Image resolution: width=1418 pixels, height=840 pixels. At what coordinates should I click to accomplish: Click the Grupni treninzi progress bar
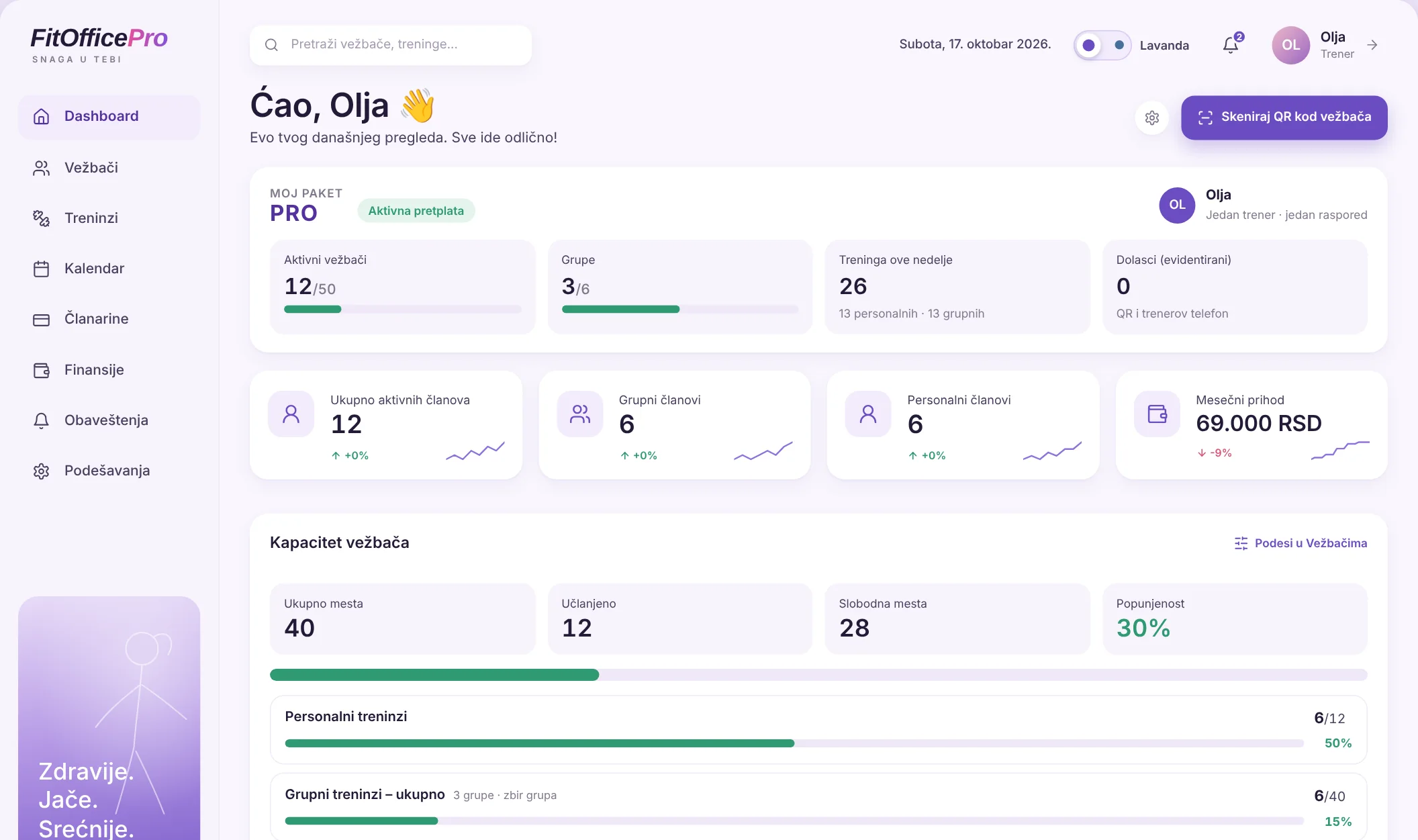[794, 821]
